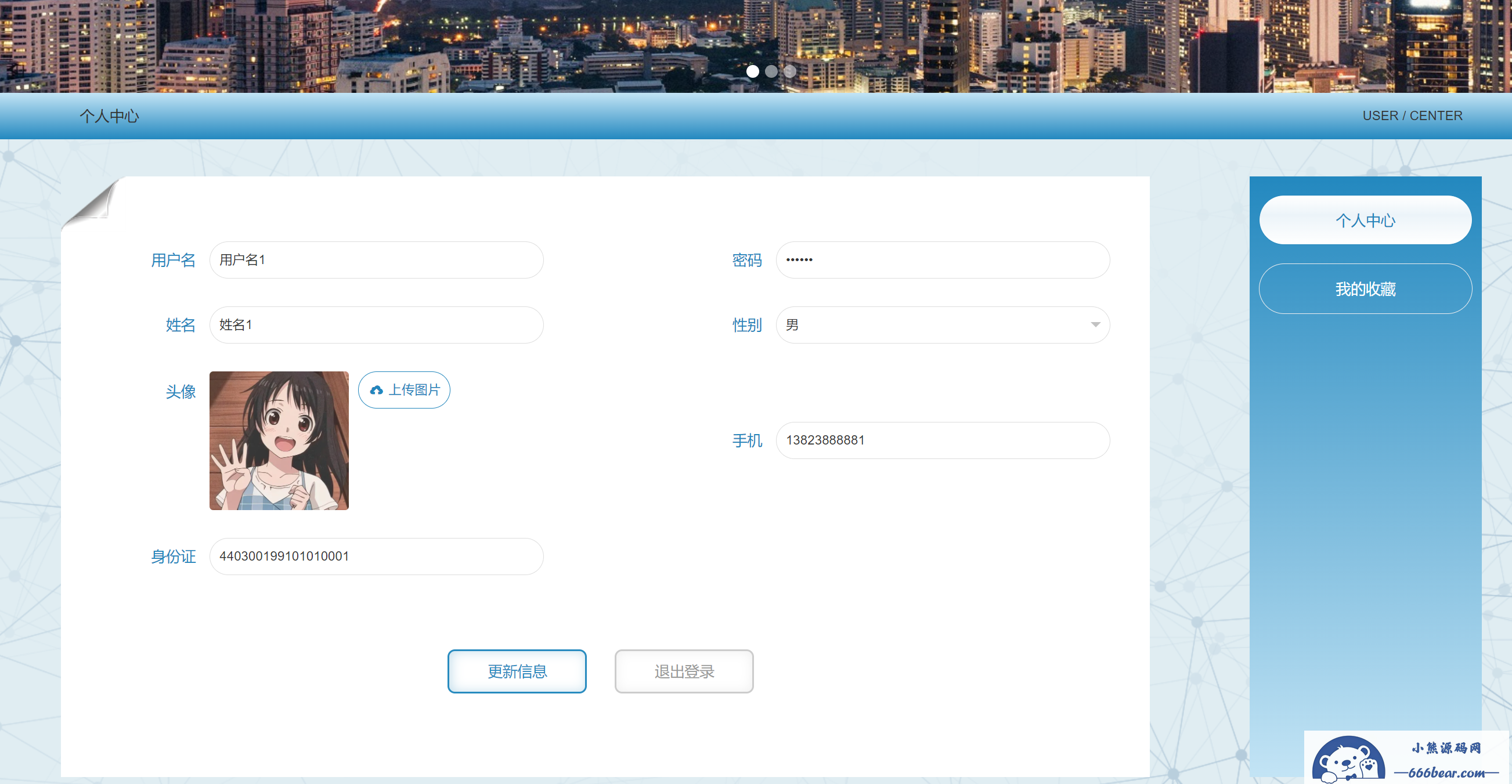Select the second carousel indicator dot
The width and height of the screenshot is (1512, 784).
click(x=771, y=71)
